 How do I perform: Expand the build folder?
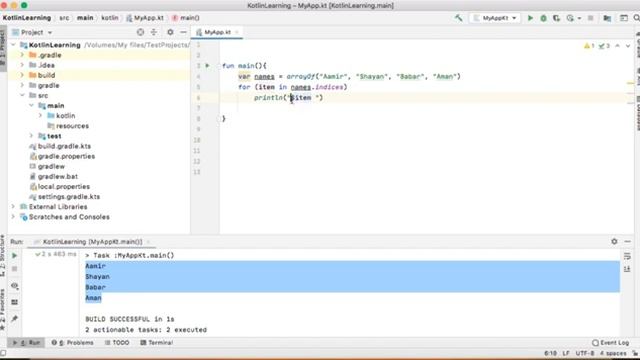[22, 75]
